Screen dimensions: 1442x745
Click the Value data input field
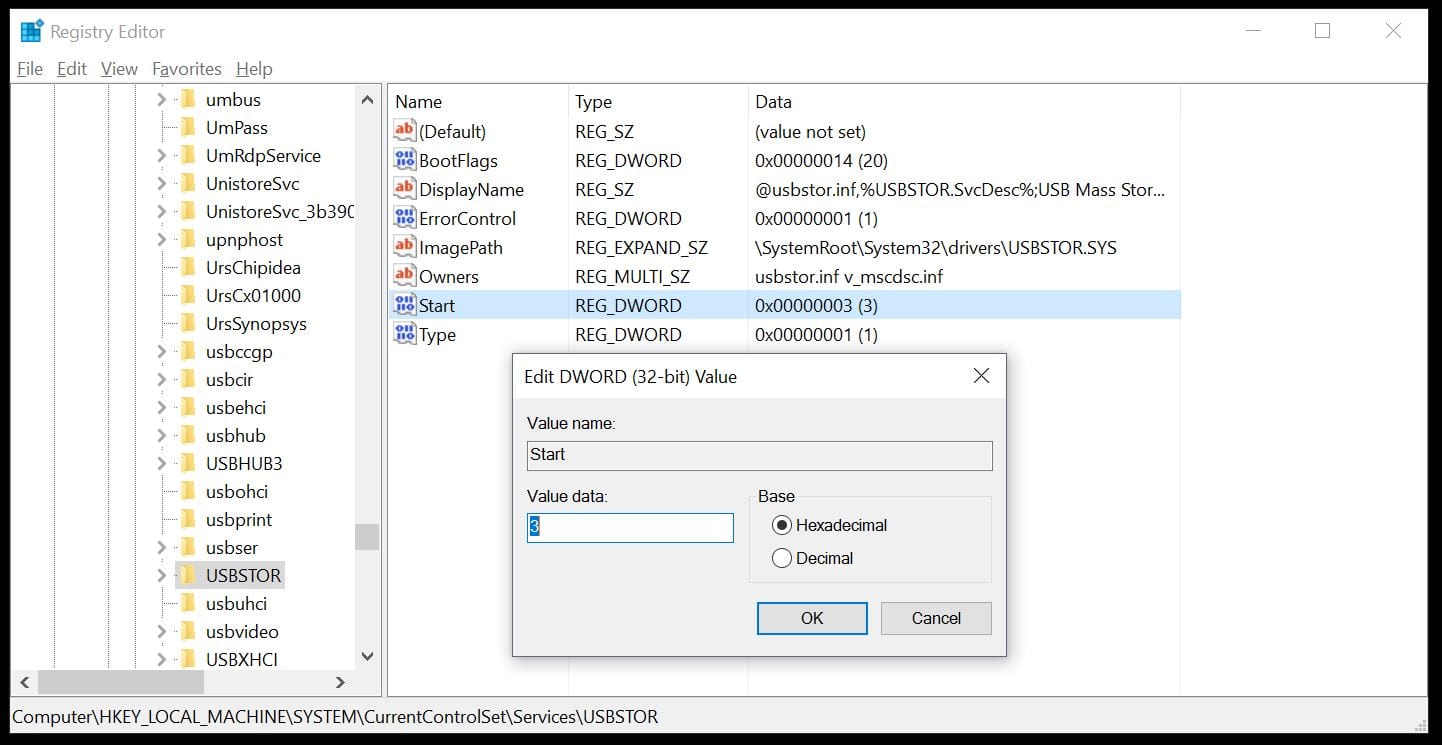(630, 528)
